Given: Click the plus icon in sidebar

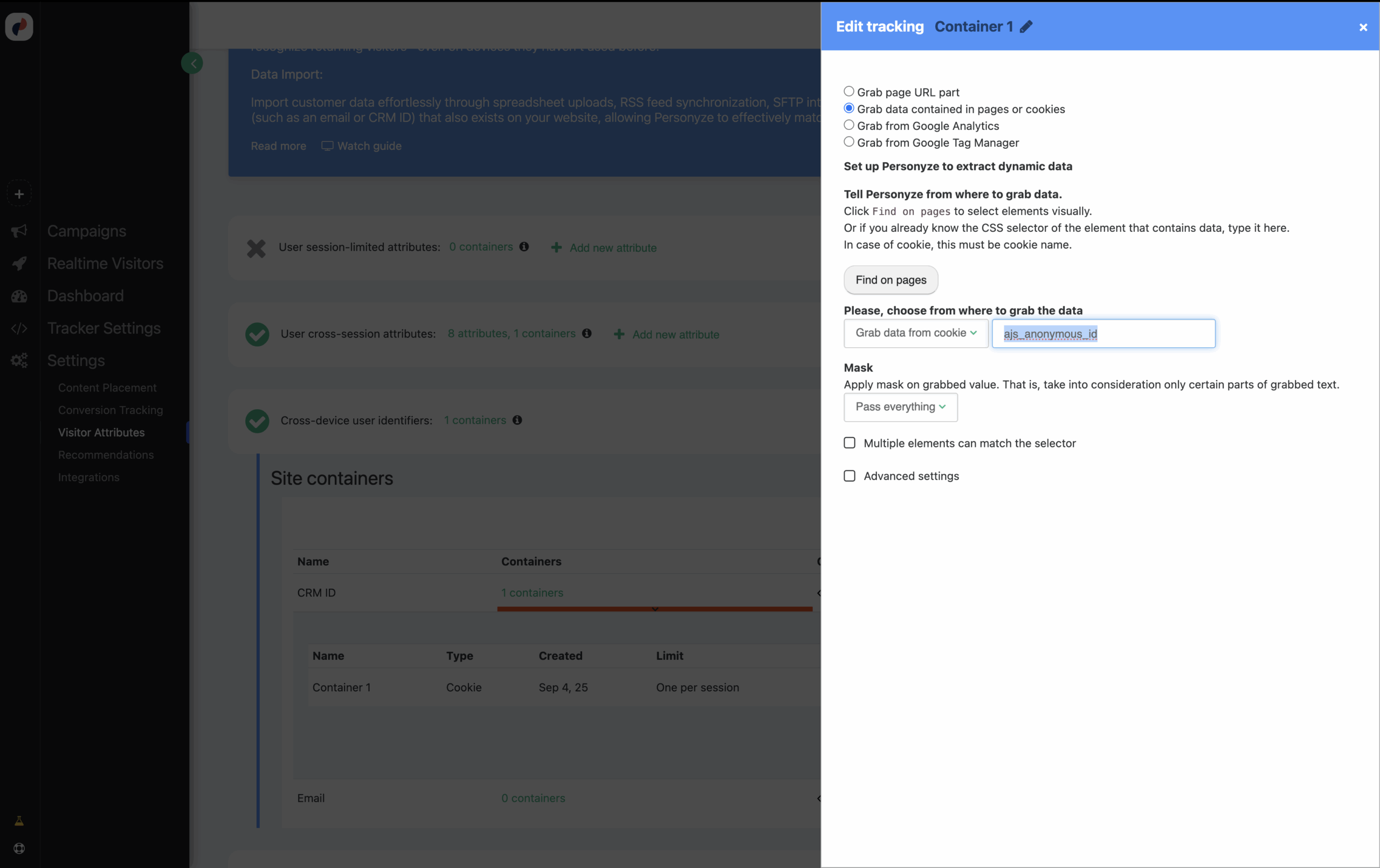Looking at the screenshot, I should 19,194.
